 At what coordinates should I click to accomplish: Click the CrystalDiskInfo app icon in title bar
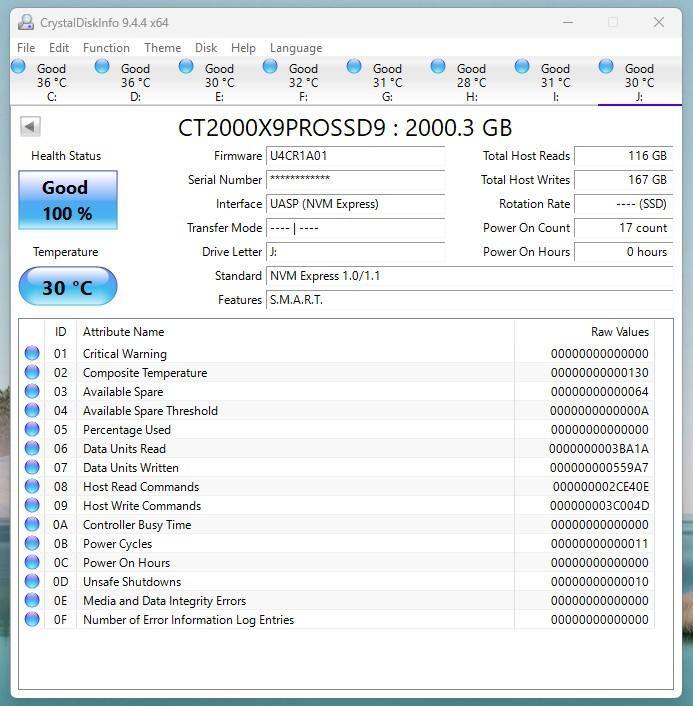tap(25, 22)
